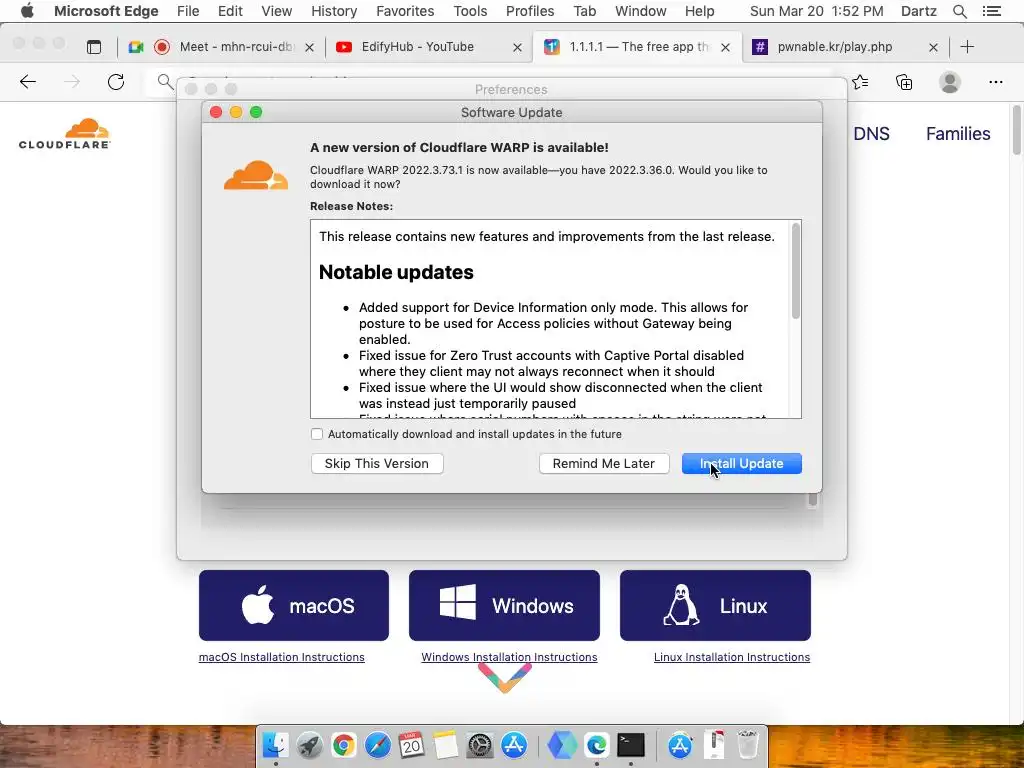Open a new tab with plus button
This screenshot has width=1024, height=768.
click(967, 46)
